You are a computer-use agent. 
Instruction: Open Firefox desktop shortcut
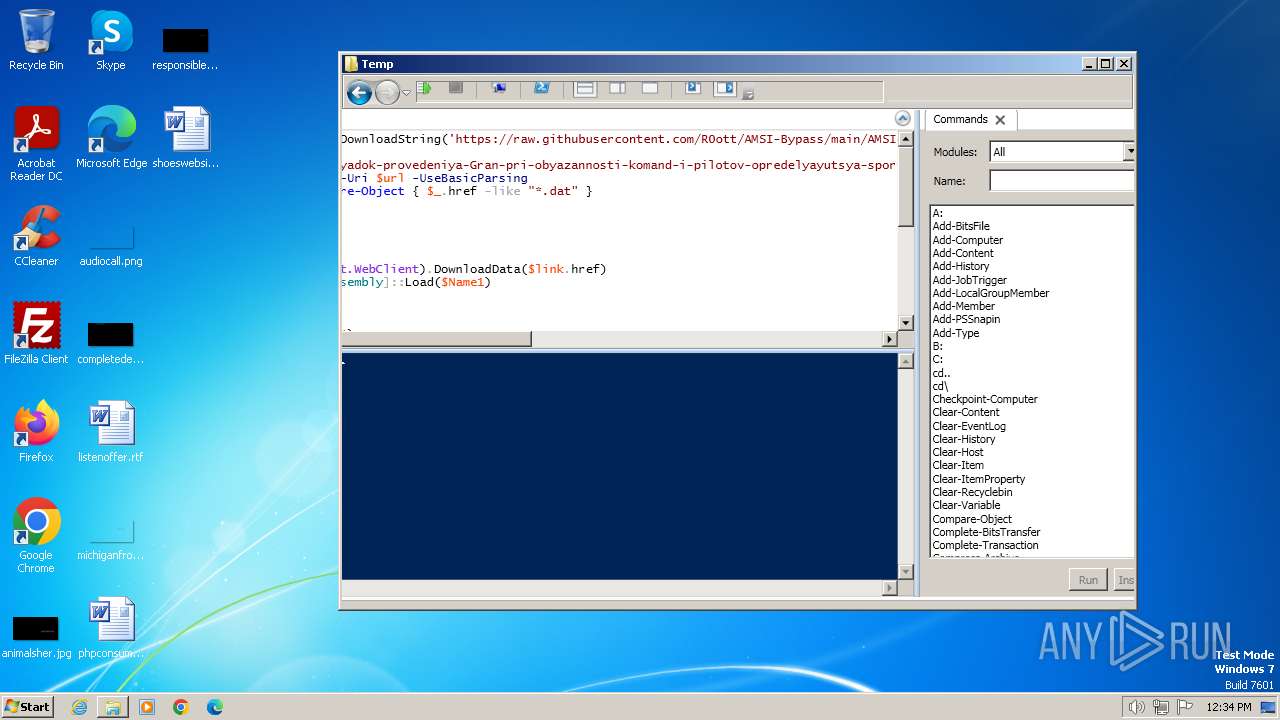tap(36, 432)
